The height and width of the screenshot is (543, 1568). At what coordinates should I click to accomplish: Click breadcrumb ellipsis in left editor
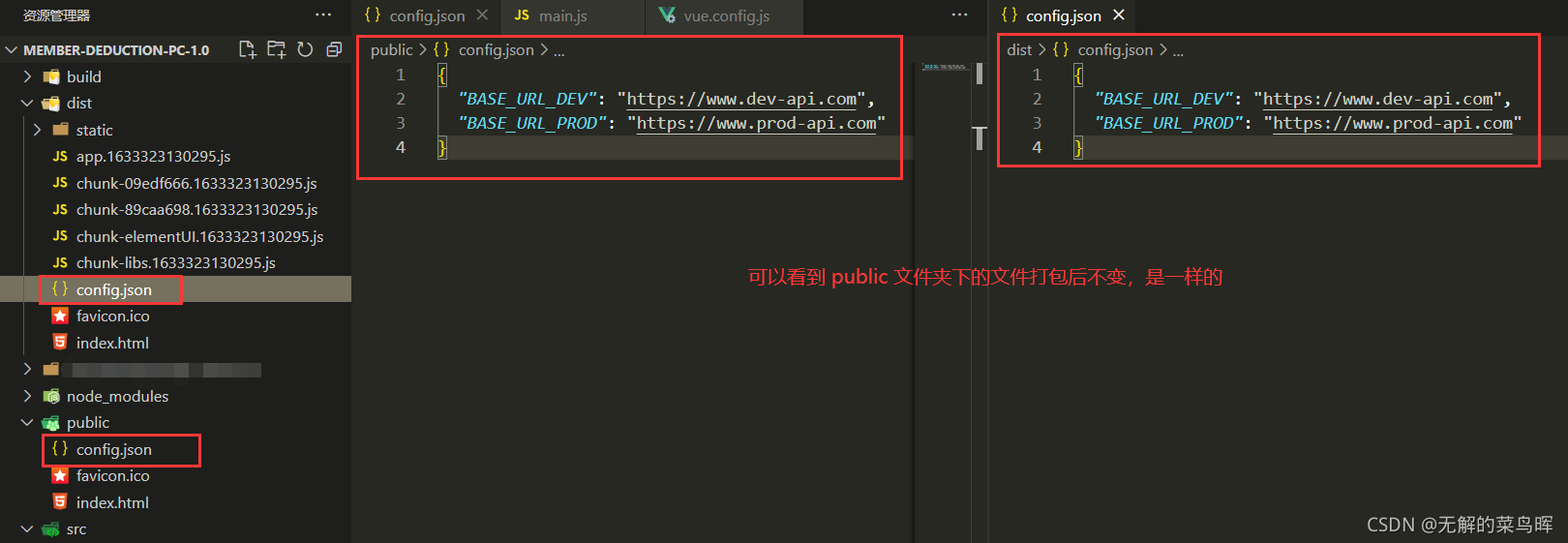559,51
